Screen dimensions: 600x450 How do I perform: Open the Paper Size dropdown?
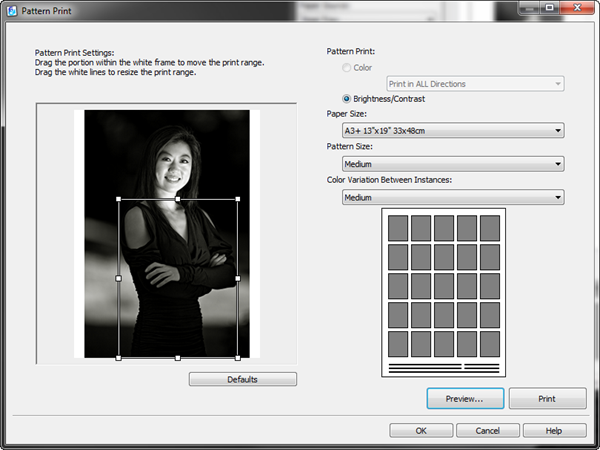[x=453, y=130]
